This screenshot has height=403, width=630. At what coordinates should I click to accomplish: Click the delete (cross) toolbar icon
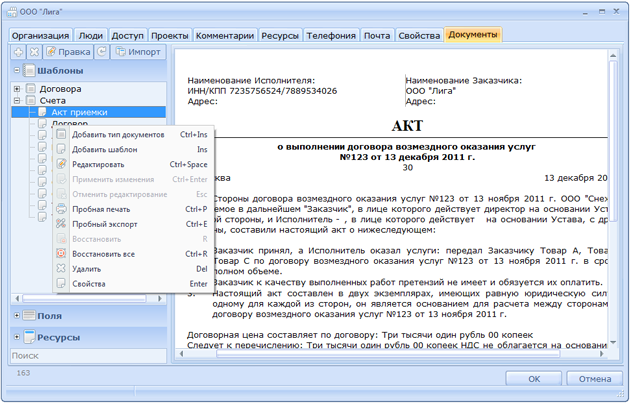[35, 52]
